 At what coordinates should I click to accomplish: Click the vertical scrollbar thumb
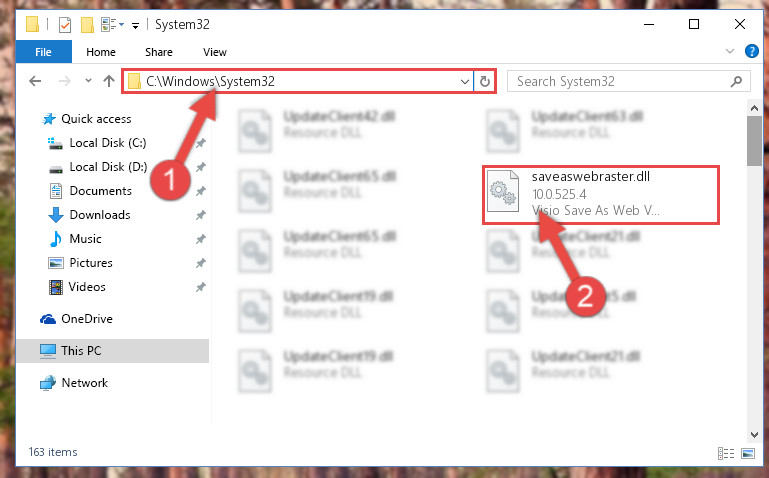coord(754,141)
